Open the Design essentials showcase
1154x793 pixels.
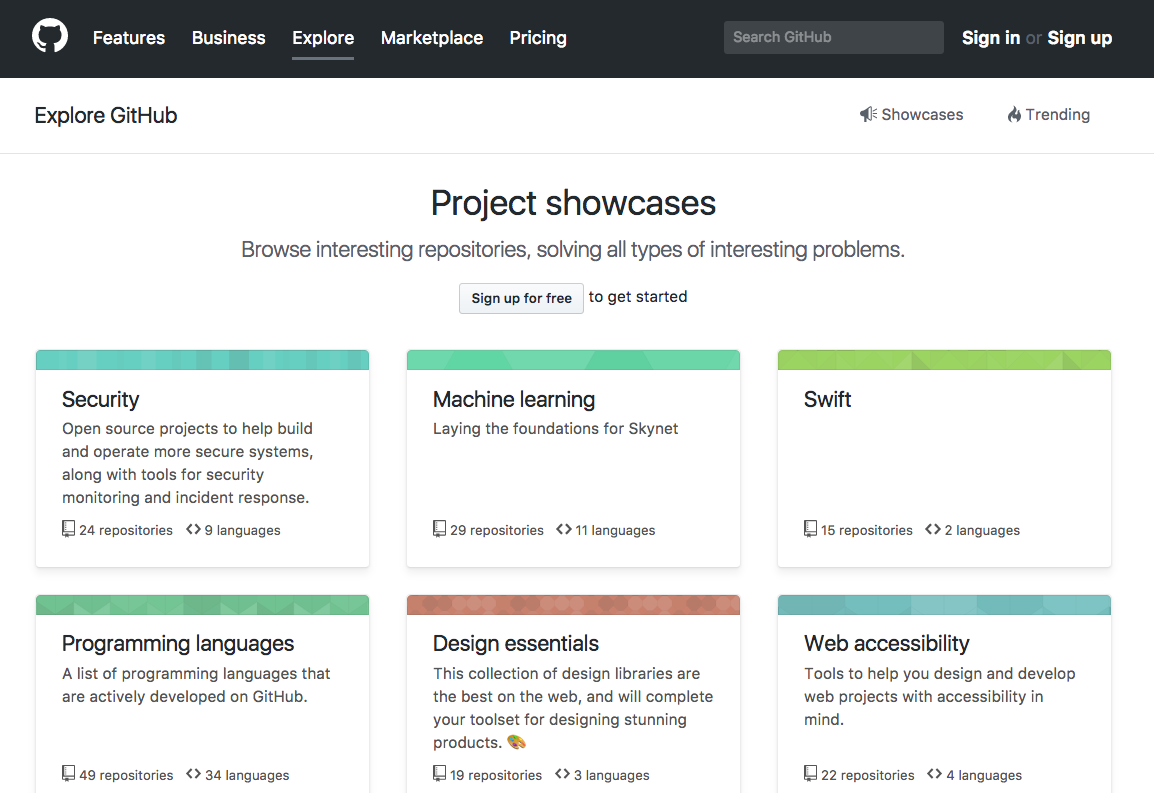pos(516,644)
